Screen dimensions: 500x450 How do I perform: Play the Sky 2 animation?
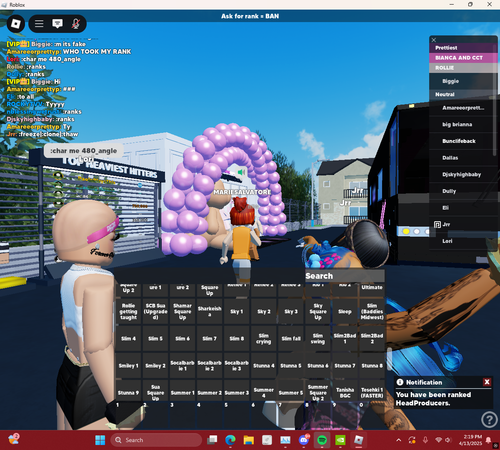click(x=264, y=312)
